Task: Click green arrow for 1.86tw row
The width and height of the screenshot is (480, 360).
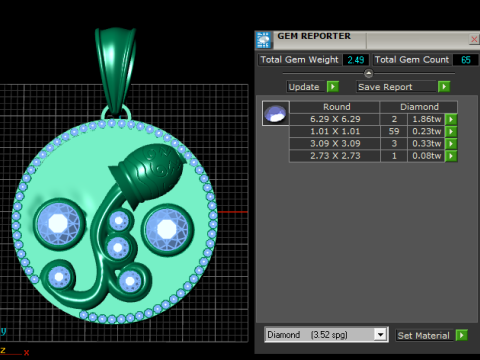Action: click(451, 119)
